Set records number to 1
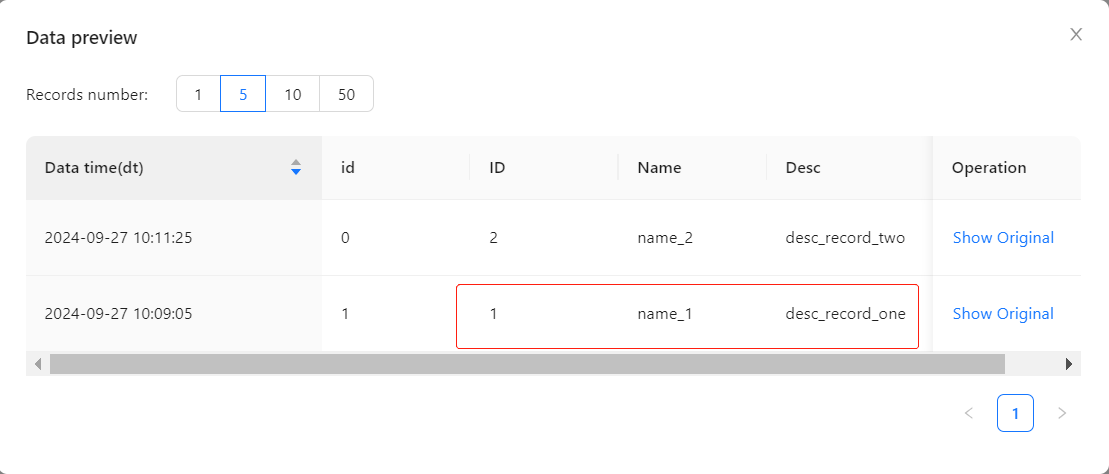The image size is (1109, 474). pyautogui.click(x=198, y=94)
